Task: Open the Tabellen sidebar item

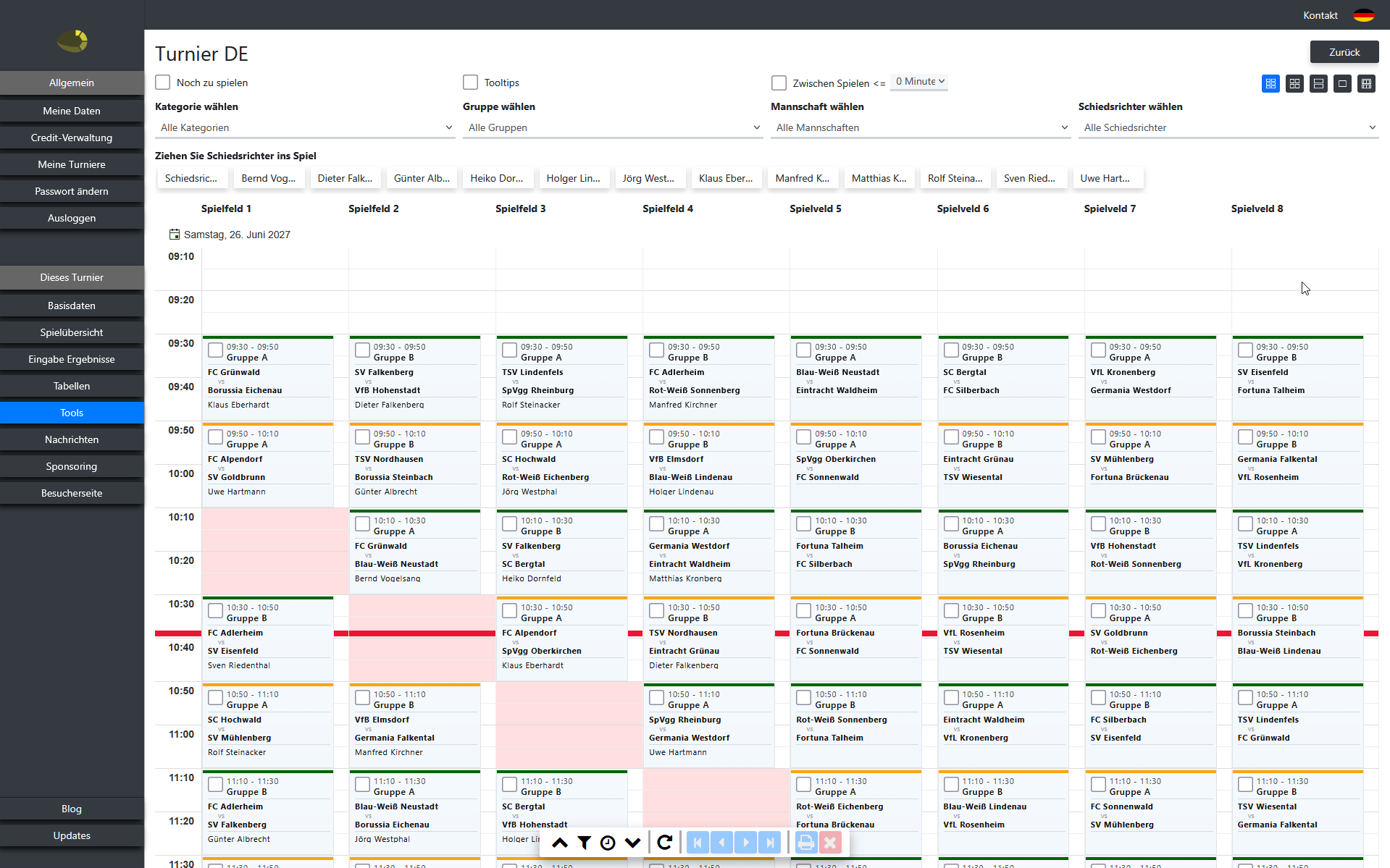Action: [x=72, y=386]
